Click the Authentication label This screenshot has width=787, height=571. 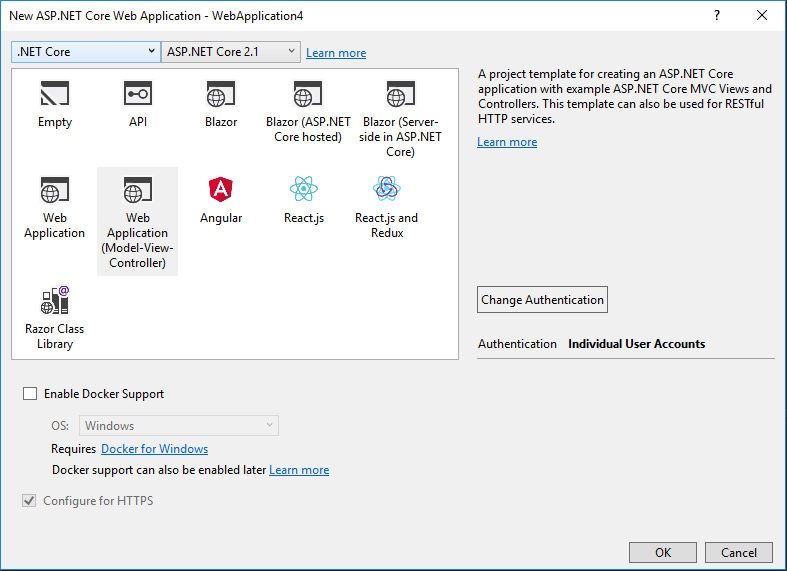point(517,344)
